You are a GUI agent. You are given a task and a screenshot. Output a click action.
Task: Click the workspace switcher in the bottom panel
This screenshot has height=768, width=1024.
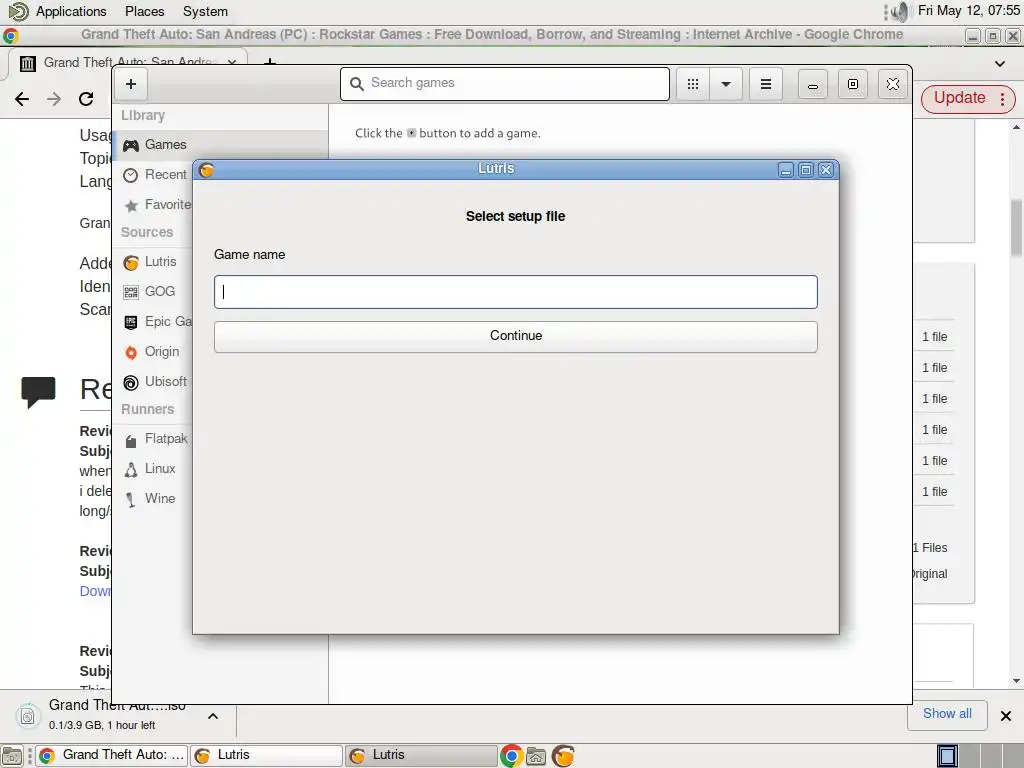[979, 756]
